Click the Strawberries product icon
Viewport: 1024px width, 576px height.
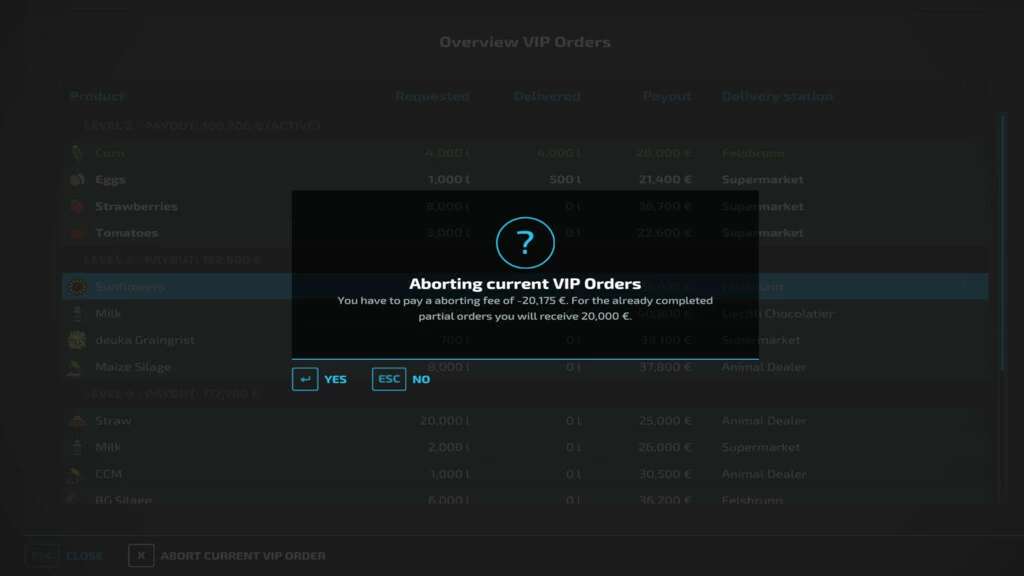pyautogui.click(x=77, y=207)
